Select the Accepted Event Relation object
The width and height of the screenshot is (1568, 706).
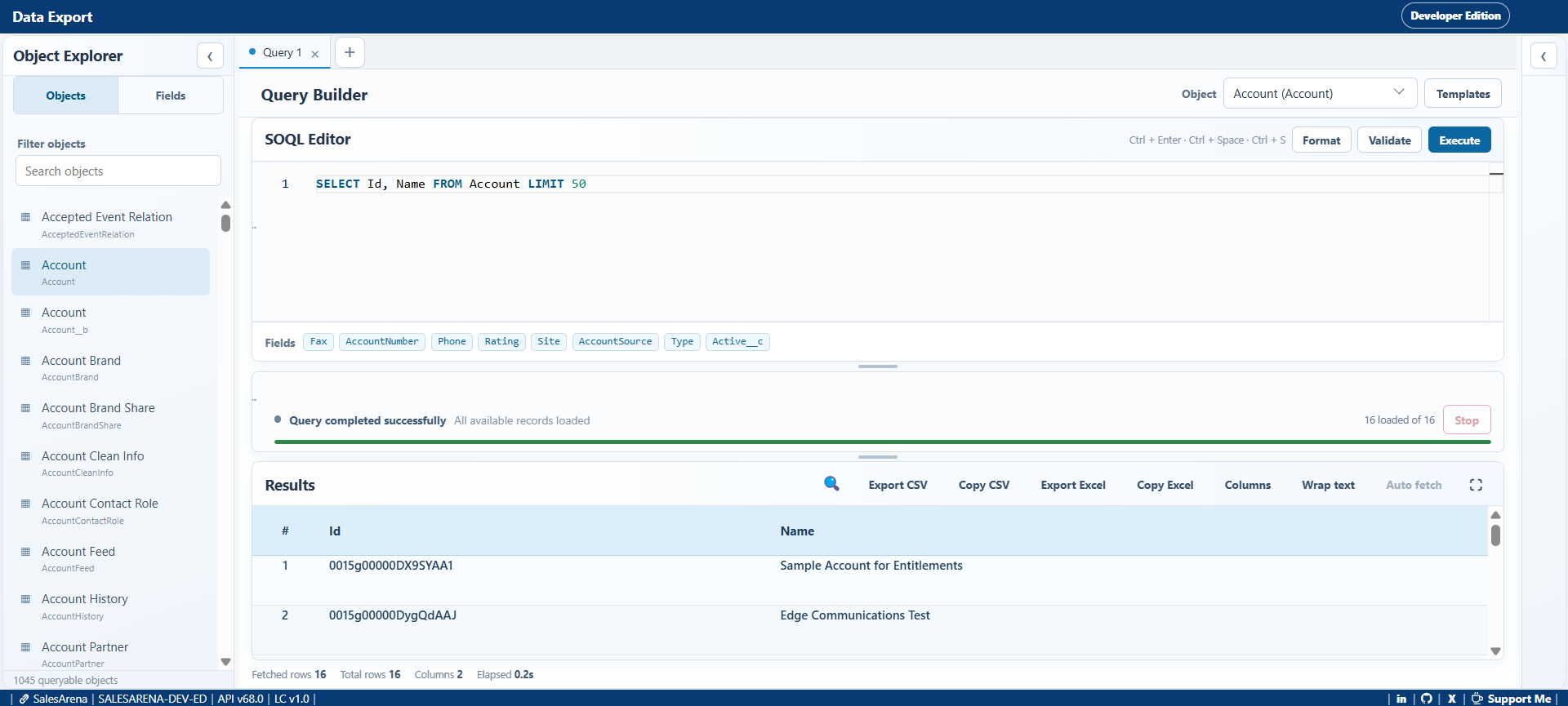tap(110, 224)
